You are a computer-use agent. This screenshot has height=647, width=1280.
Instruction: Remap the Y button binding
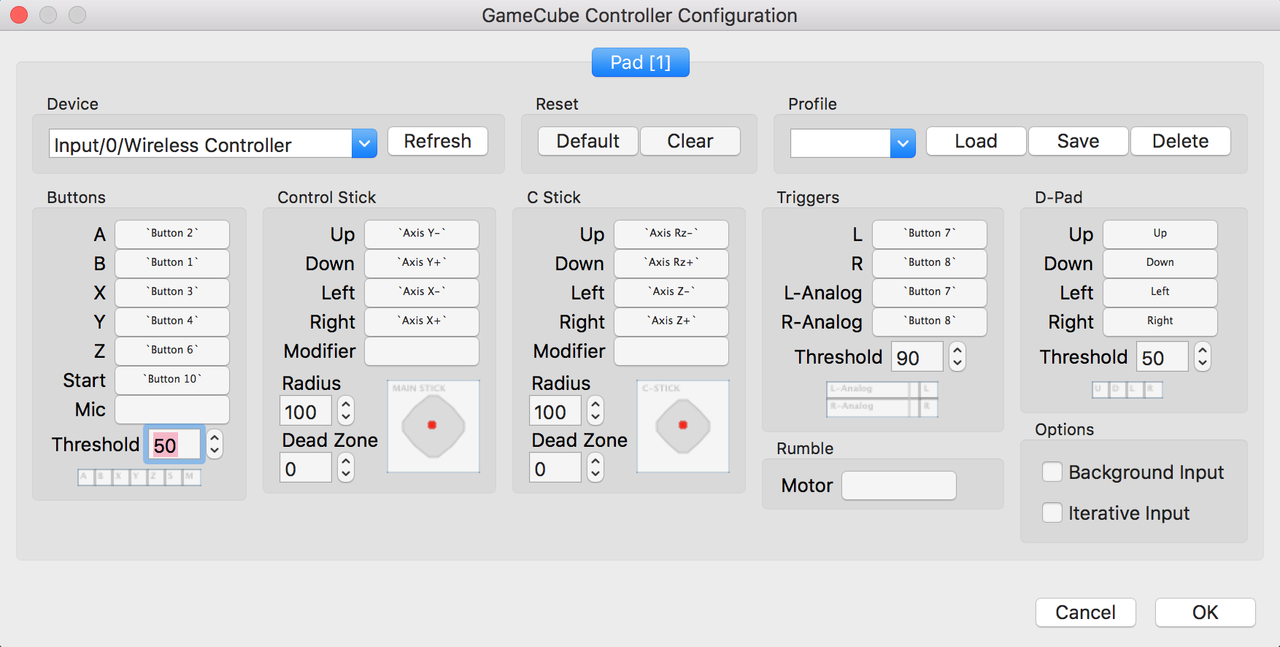[172, 322]
